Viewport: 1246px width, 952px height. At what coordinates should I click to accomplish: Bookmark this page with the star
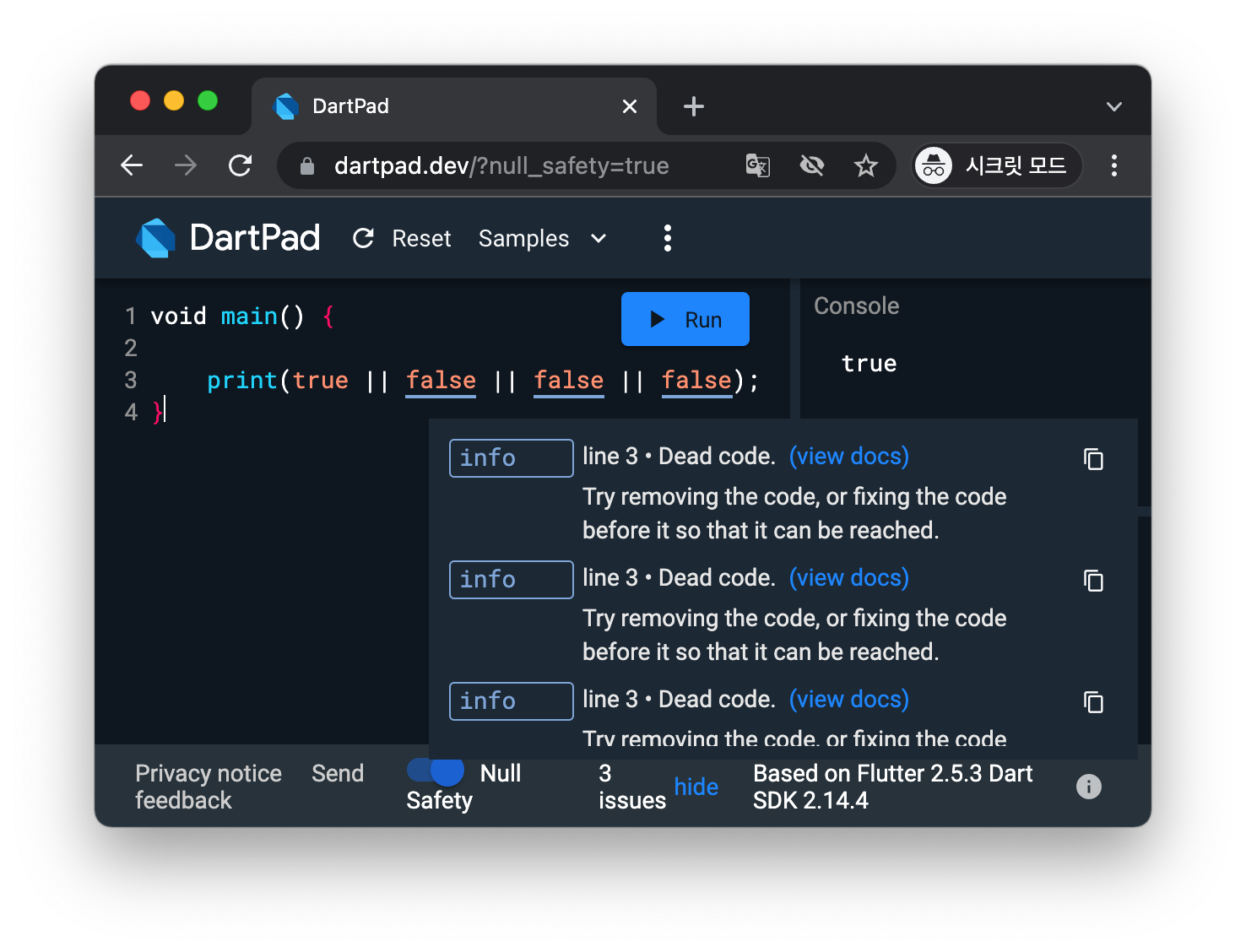865,165
